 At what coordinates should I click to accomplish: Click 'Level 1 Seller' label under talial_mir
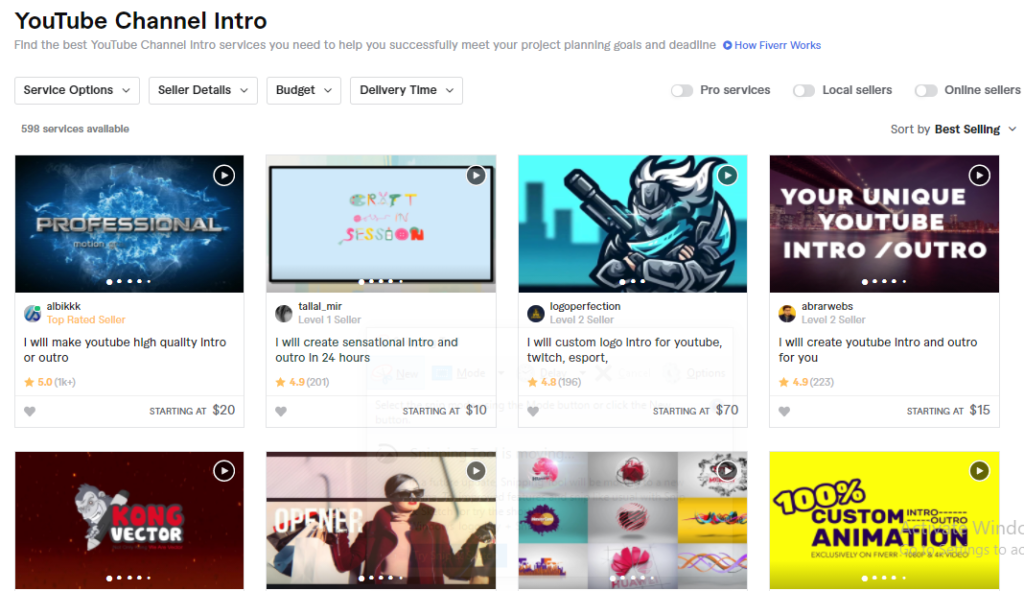(329, 320)
